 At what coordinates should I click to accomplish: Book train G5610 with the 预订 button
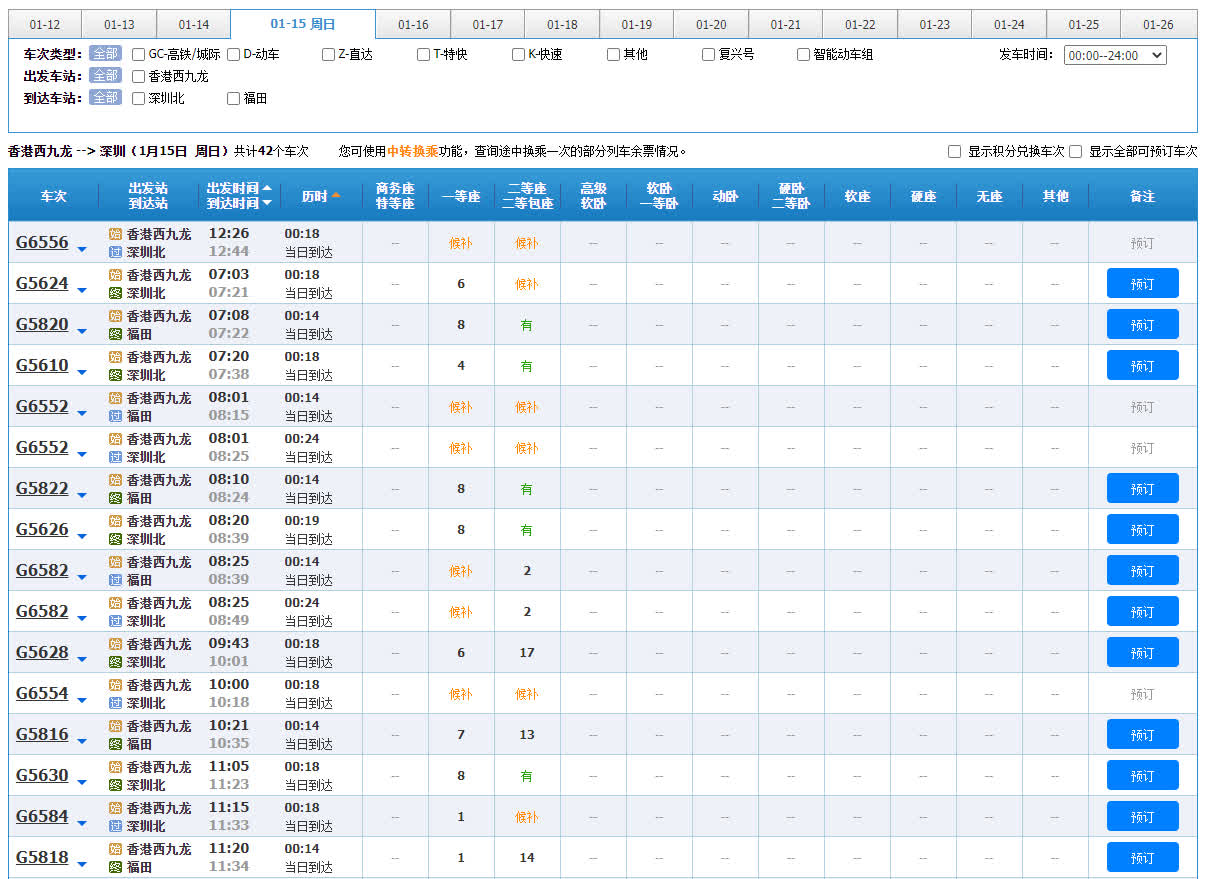click(x=1142, y=366)
